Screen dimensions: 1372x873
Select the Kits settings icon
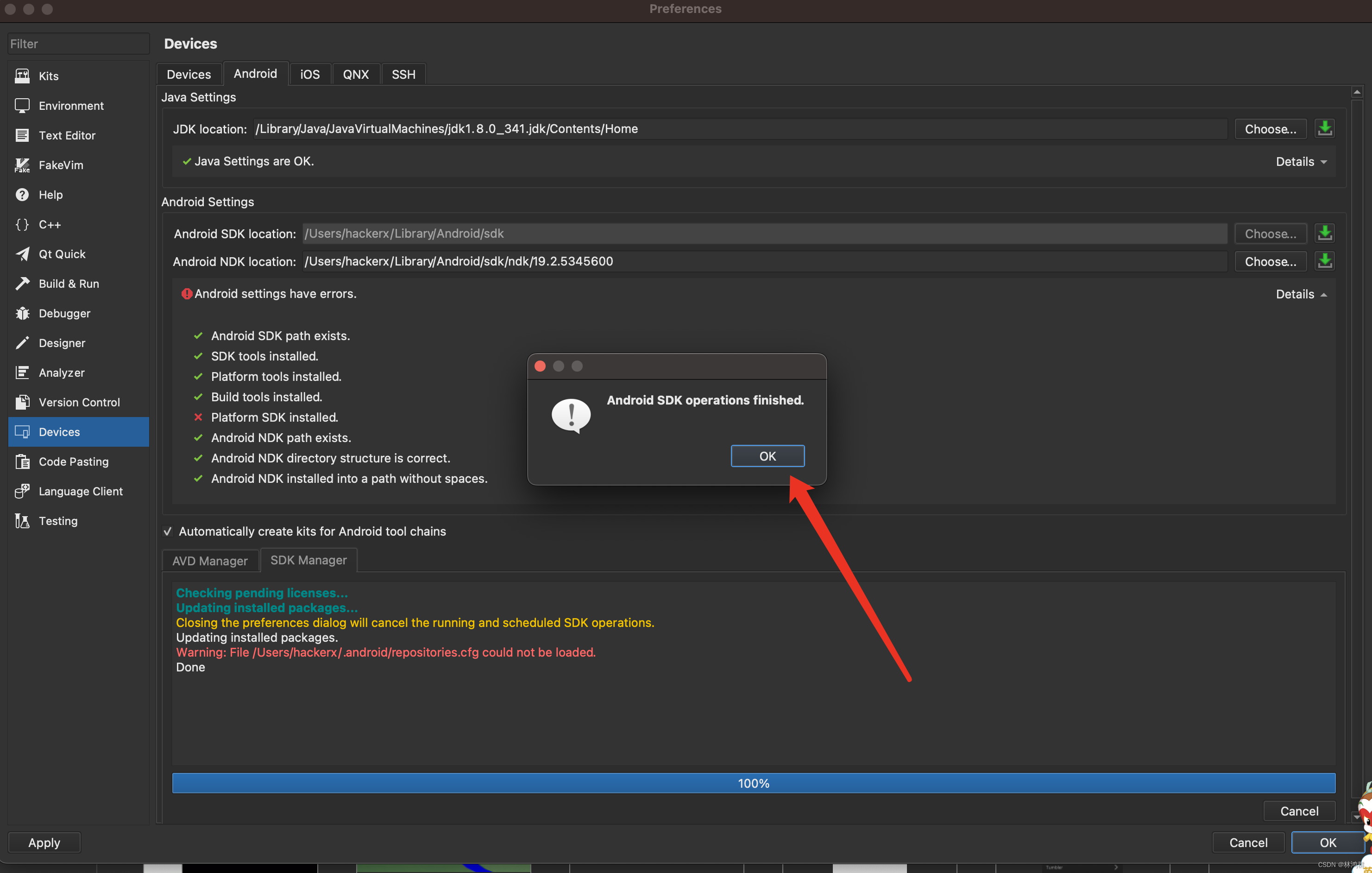[22, 75]
